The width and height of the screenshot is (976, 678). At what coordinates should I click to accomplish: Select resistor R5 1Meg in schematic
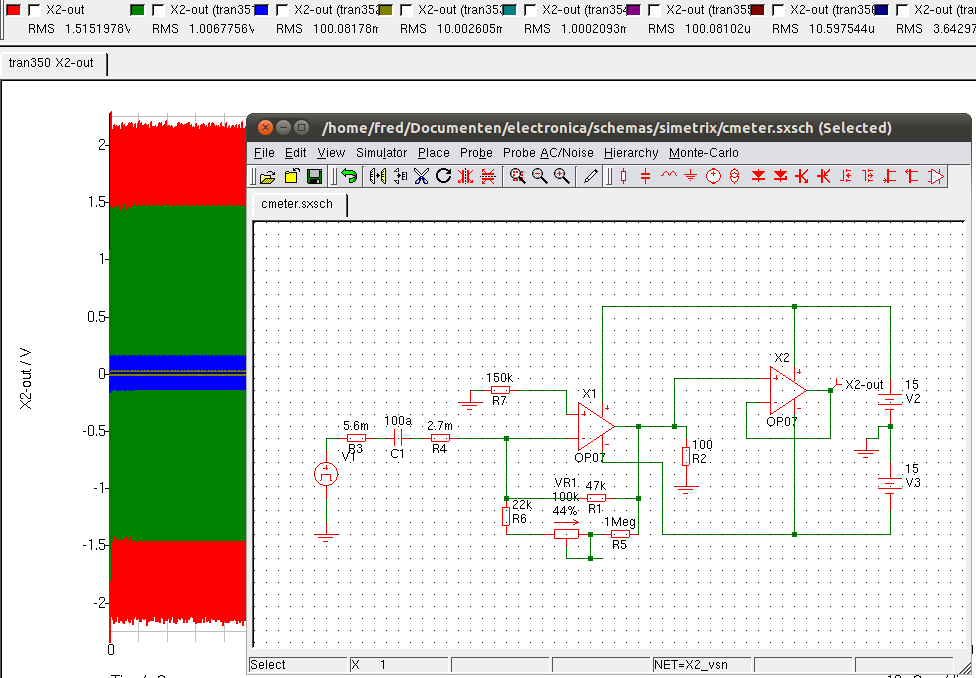(620, 534)
